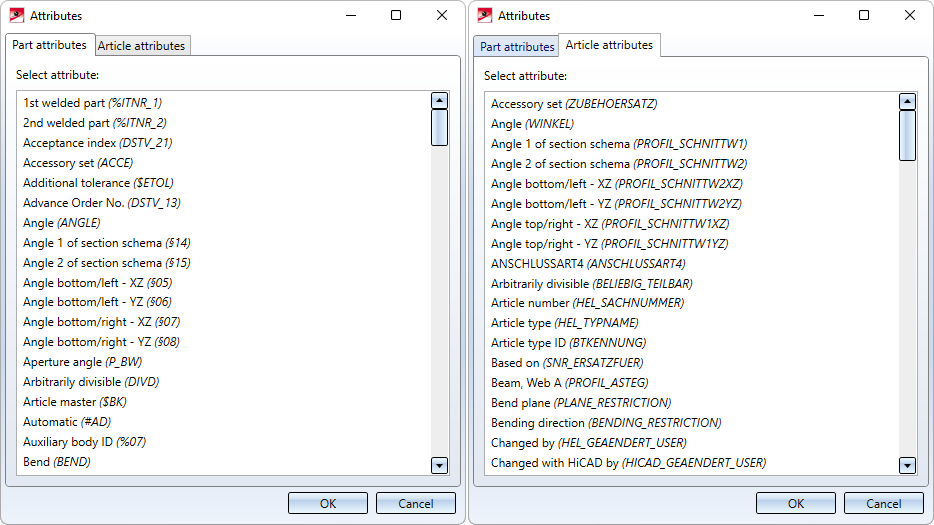Select 'Auxiliary body ID (%07)' entry

pyautogui.click(x=85, y=442)
